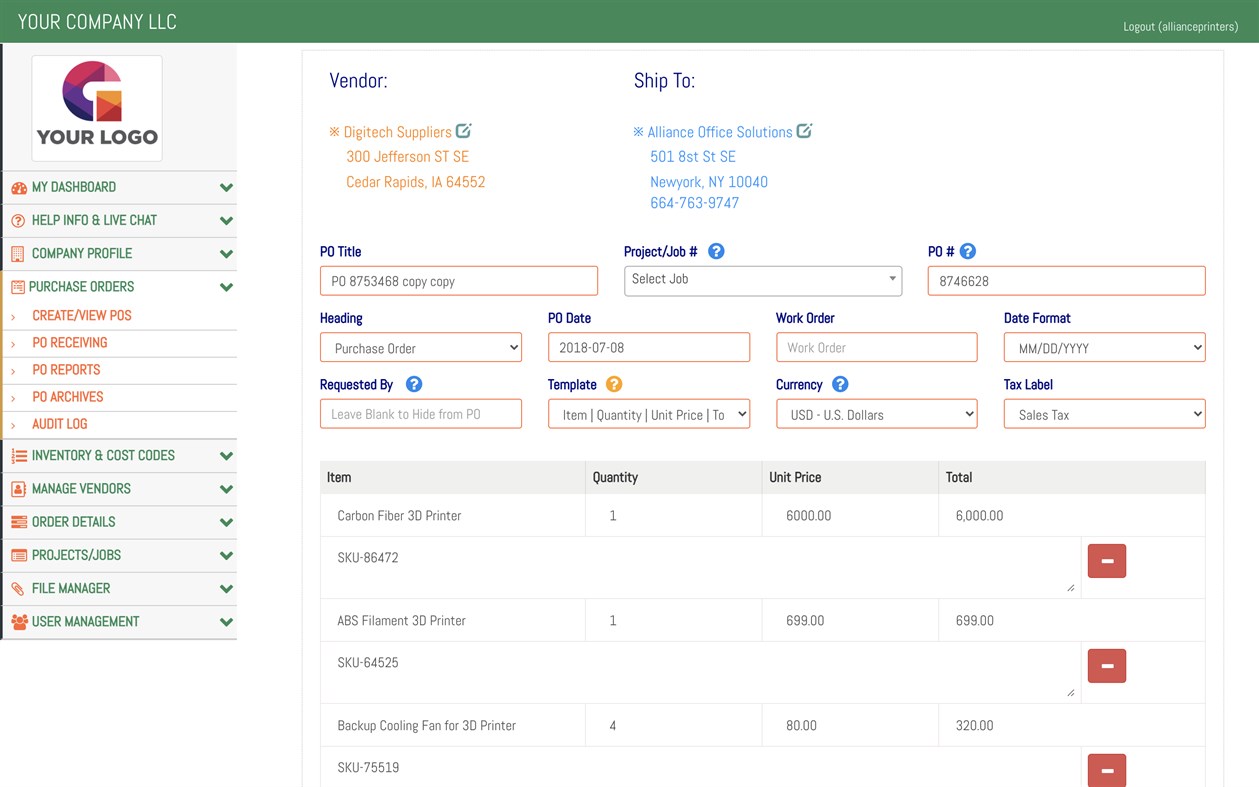
Task: Open the Date Format dropdown
Action: (1103, 347)
